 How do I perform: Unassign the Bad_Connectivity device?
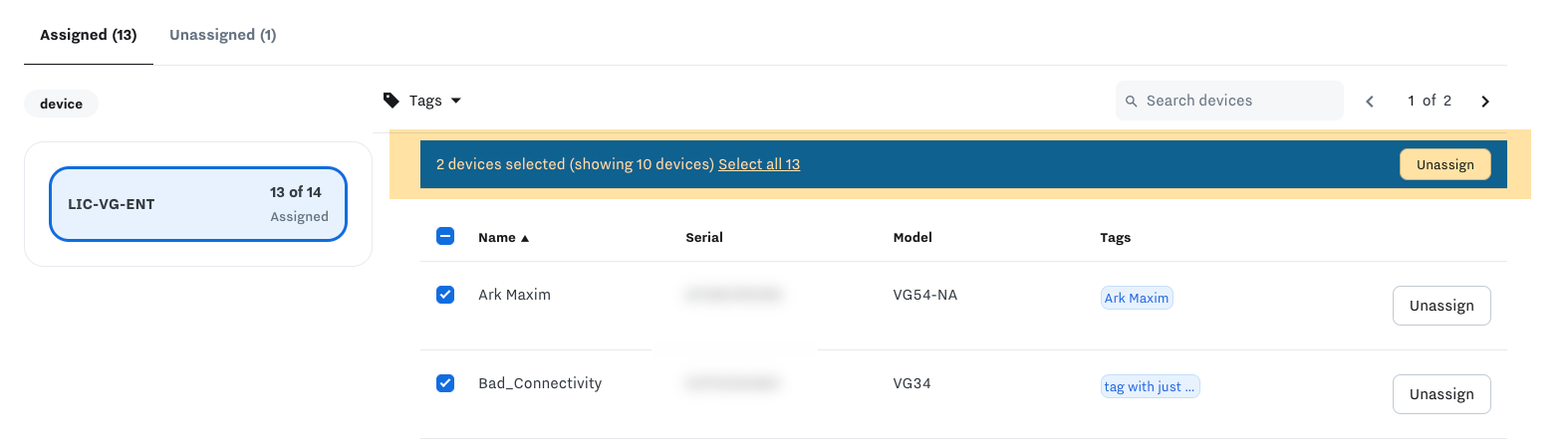point(1441,394)
